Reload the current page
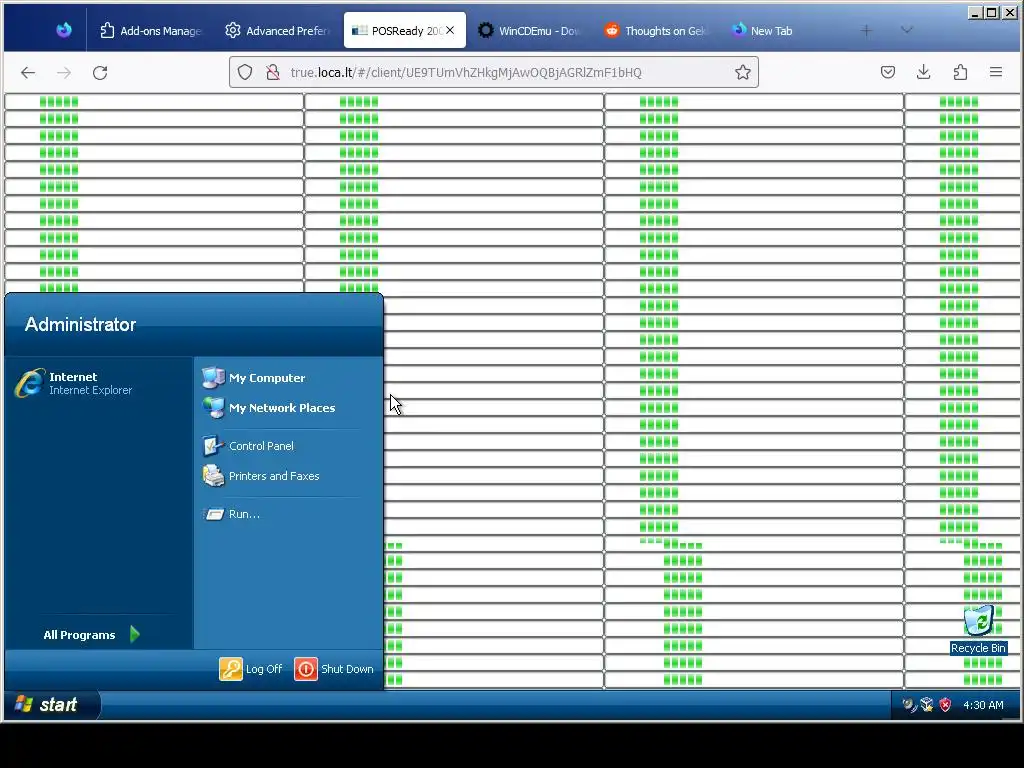 [x=100, y=72]
